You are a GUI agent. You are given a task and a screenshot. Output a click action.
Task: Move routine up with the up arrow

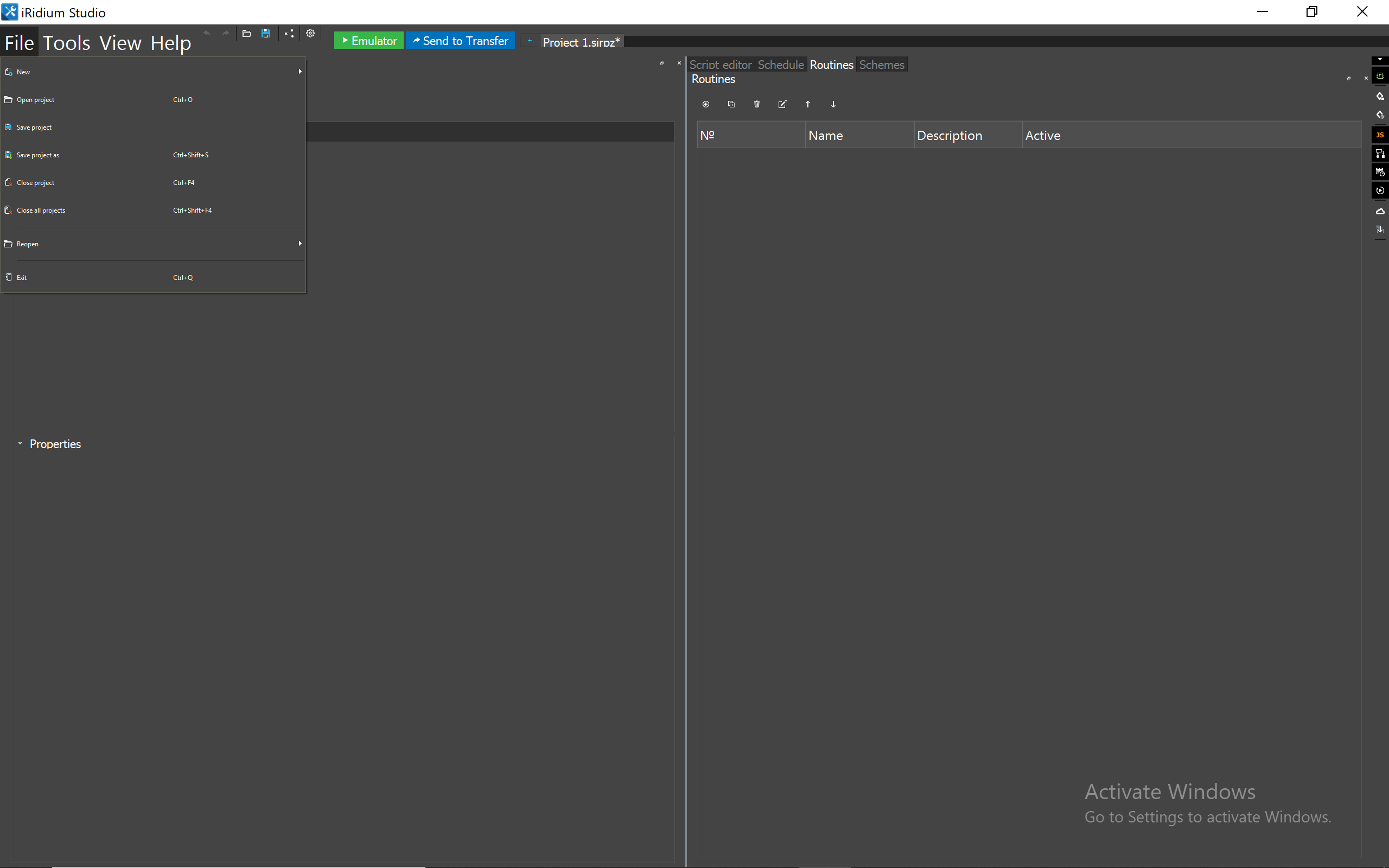(807, 104)
